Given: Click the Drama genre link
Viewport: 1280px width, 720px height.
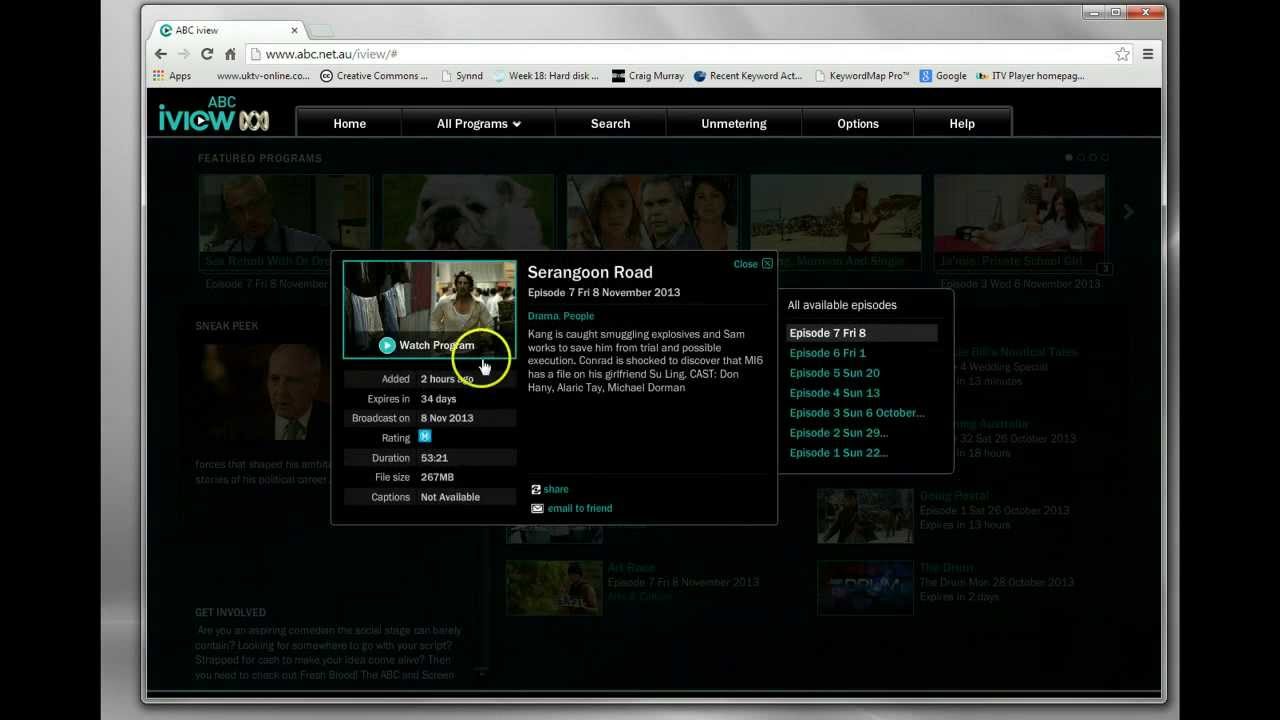Looking at the screenshot, I should pos(542,316).
